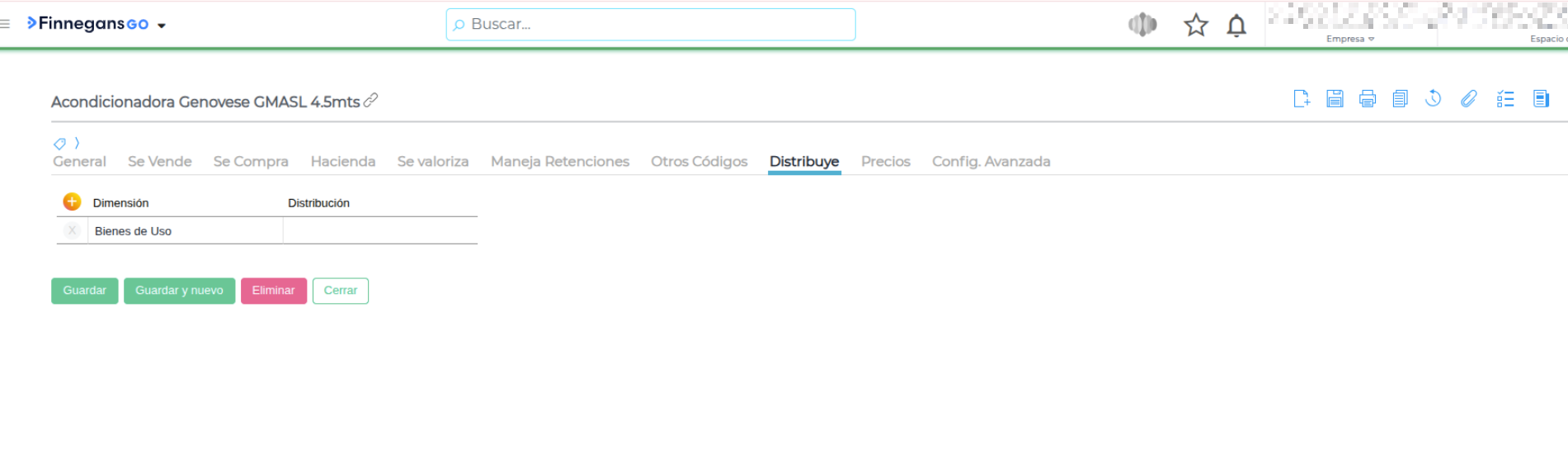1568x469 pixels.
Task: Click the copy documents icon
Action: [1400, 99]
